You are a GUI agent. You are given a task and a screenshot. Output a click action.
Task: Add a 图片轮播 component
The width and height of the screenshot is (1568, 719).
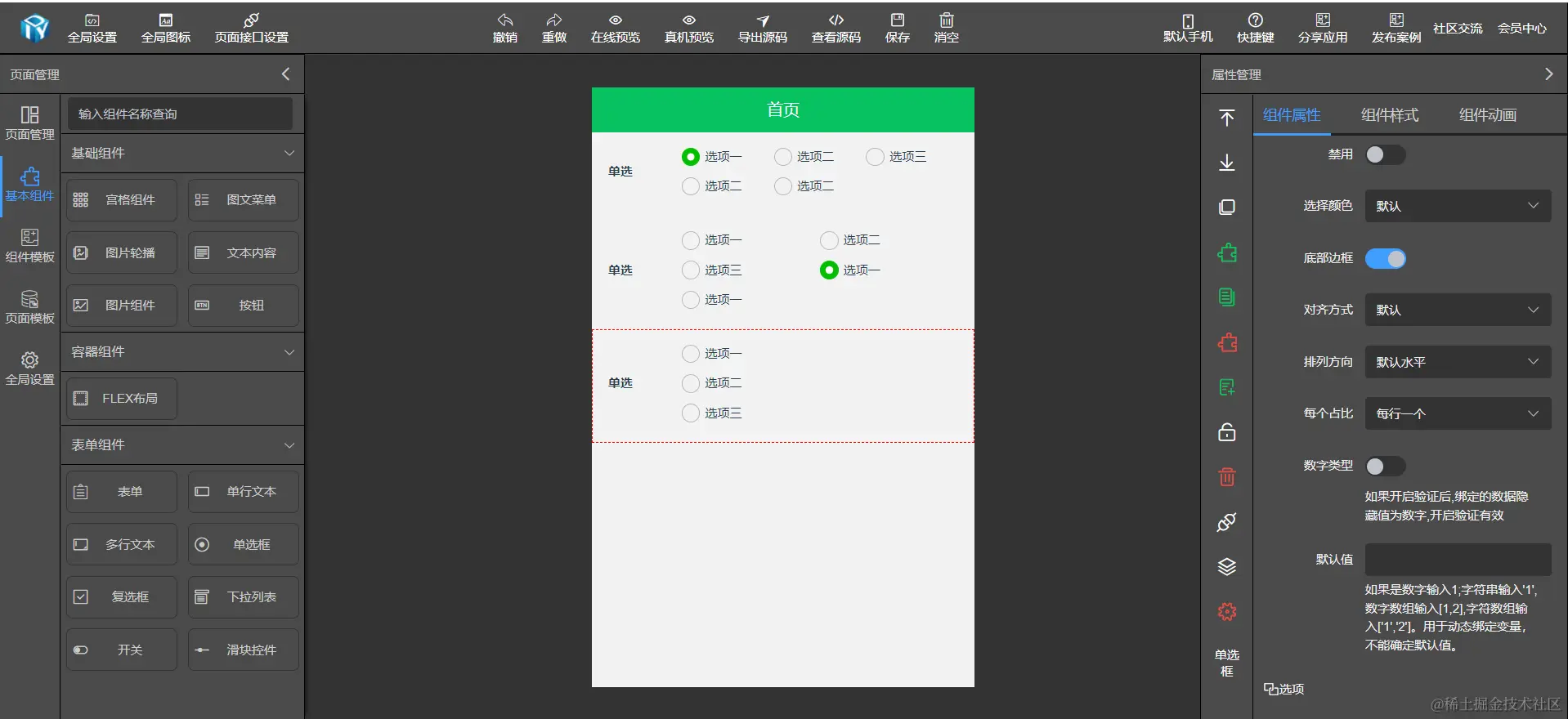click(x=122, y=253)
